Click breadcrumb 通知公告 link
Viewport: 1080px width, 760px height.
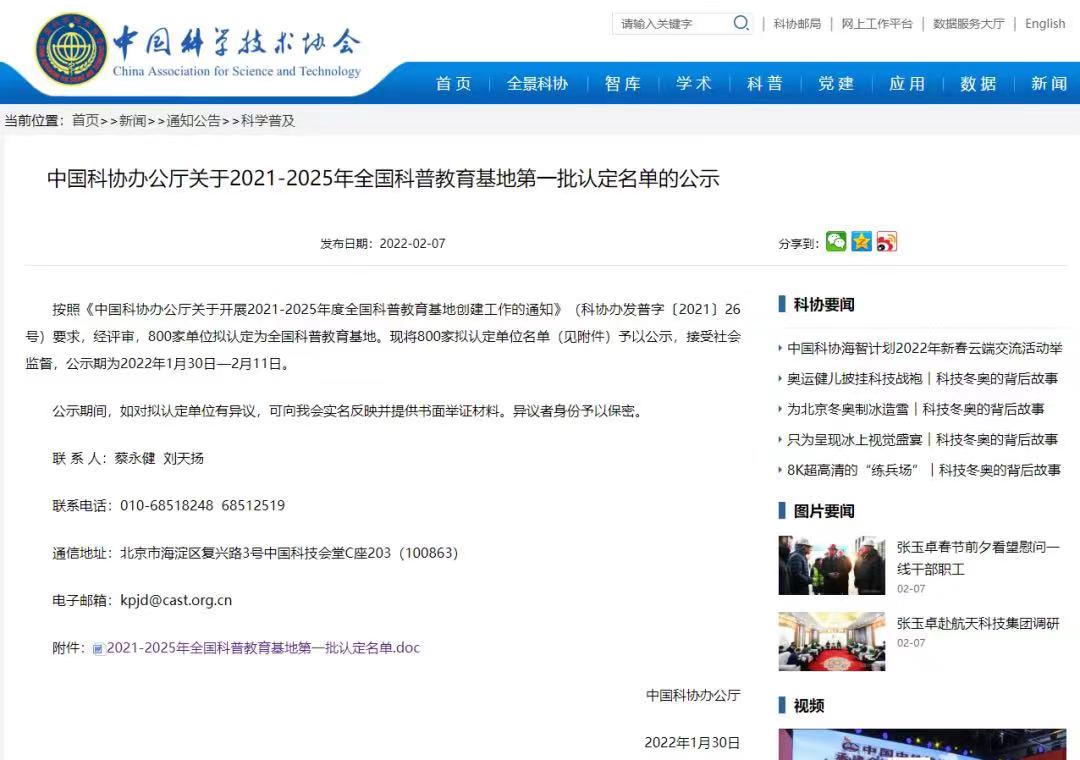(194, 121)
